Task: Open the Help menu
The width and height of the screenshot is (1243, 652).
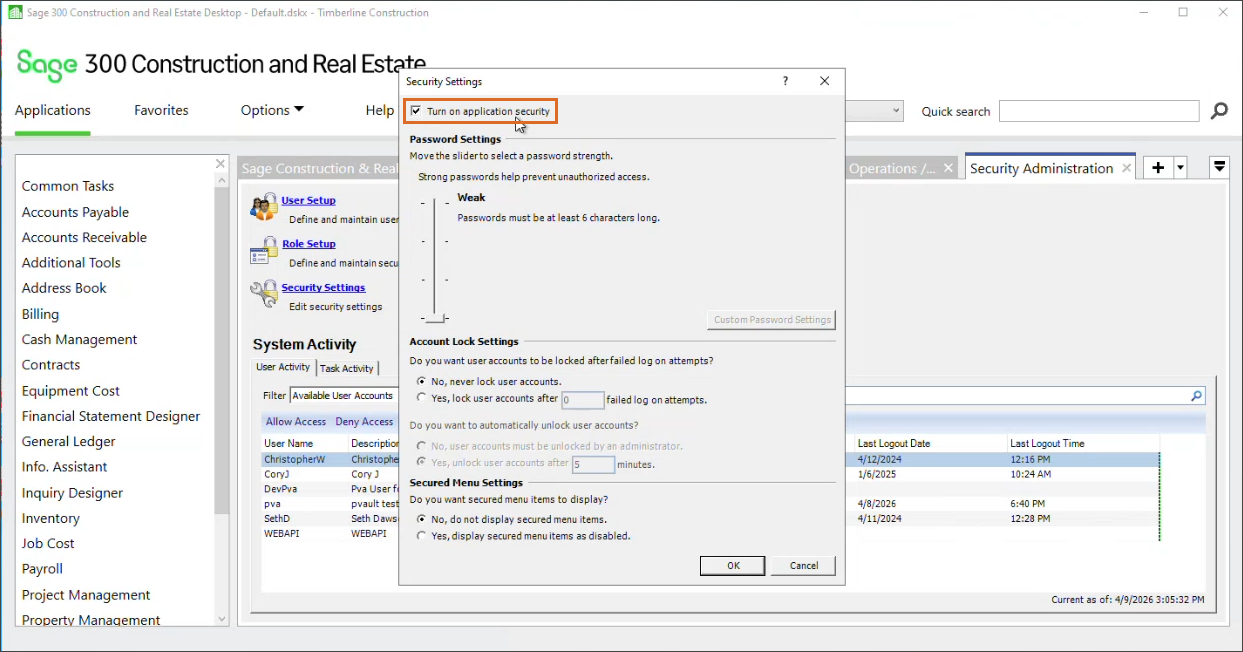Action: tap(380, 110)
